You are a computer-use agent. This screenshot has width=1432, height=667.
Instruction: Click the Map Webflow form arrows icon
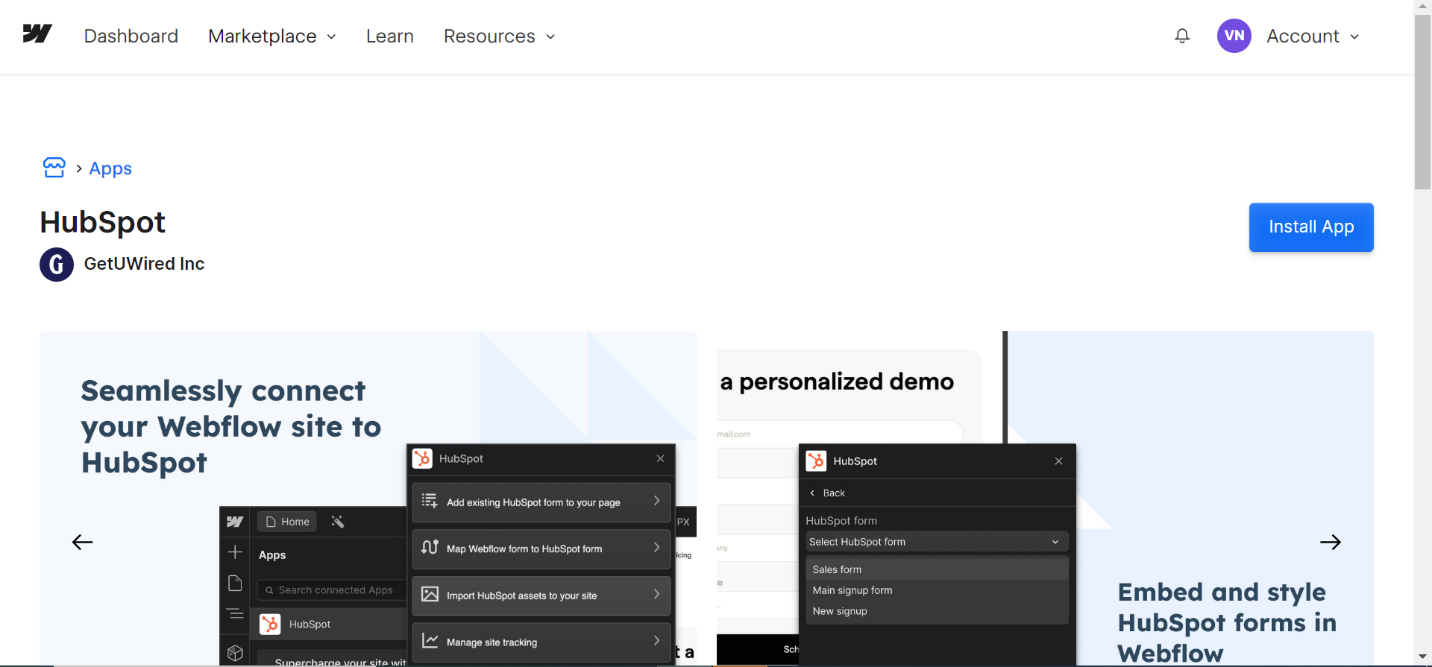[x=430, y=547]
